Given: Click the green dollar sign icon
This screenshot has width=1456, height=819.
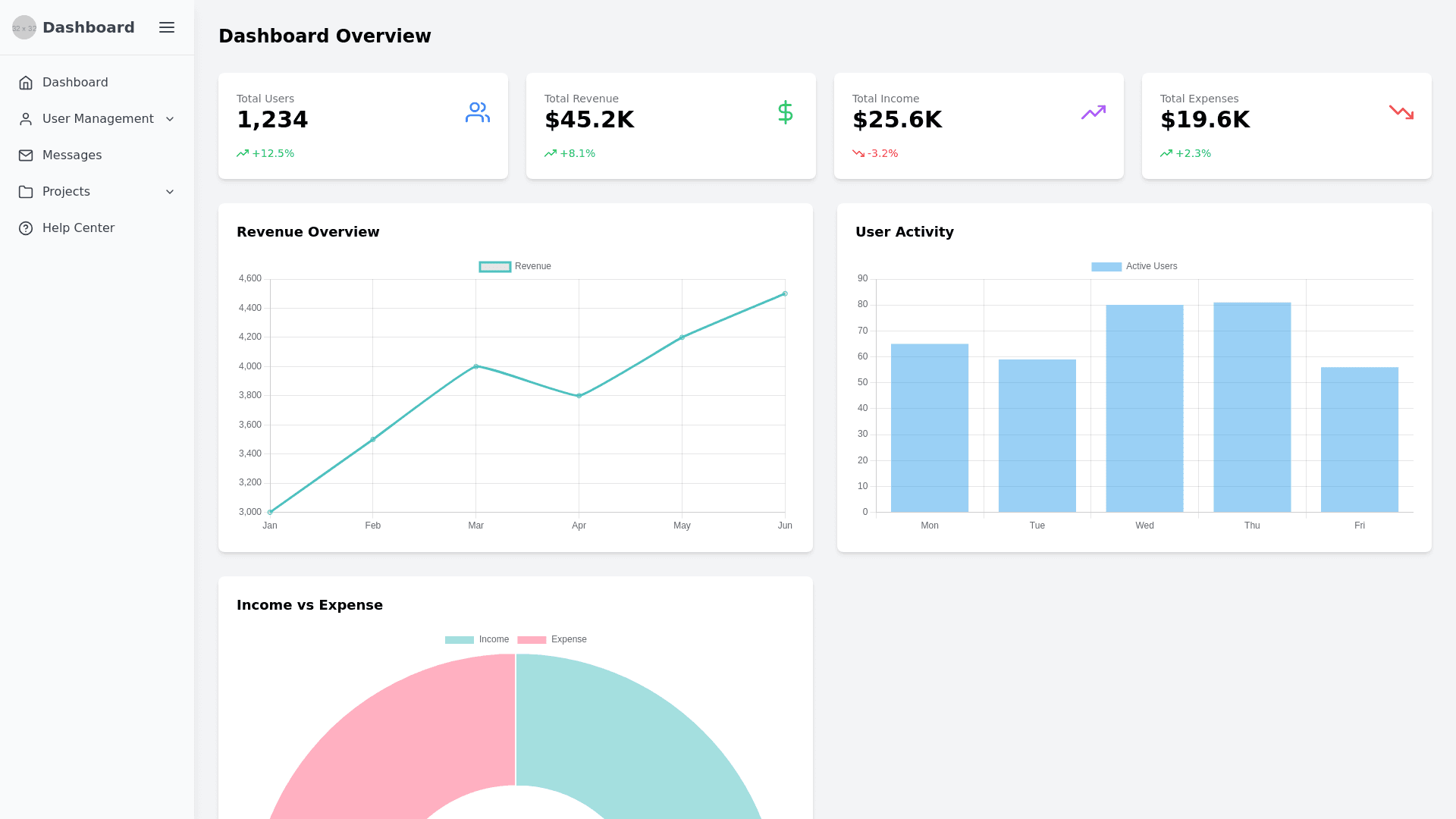Looking at the screenshot, I should 785,112.
